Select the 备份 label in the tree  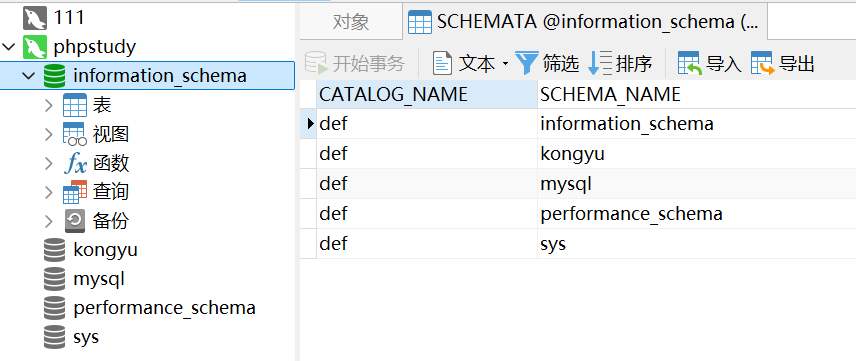(x=111, y=221)
